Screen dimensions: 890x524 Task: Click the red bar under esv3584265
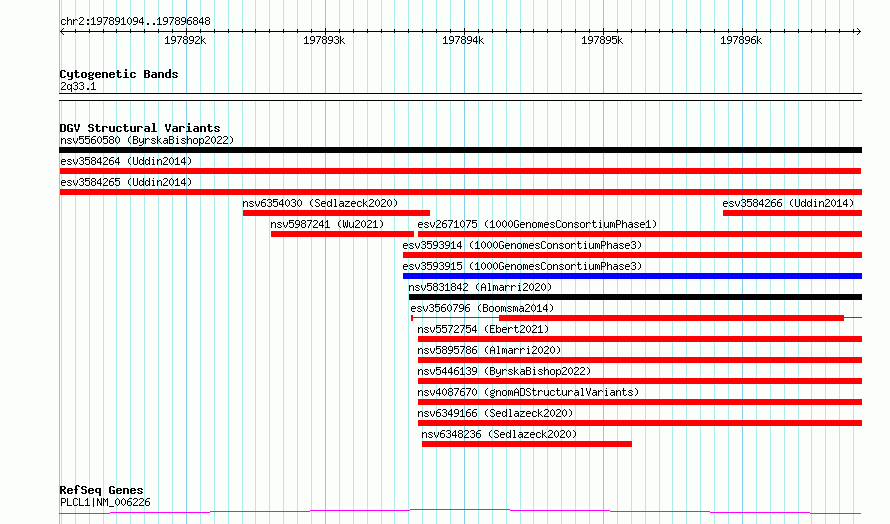click(x=460, y=192)
